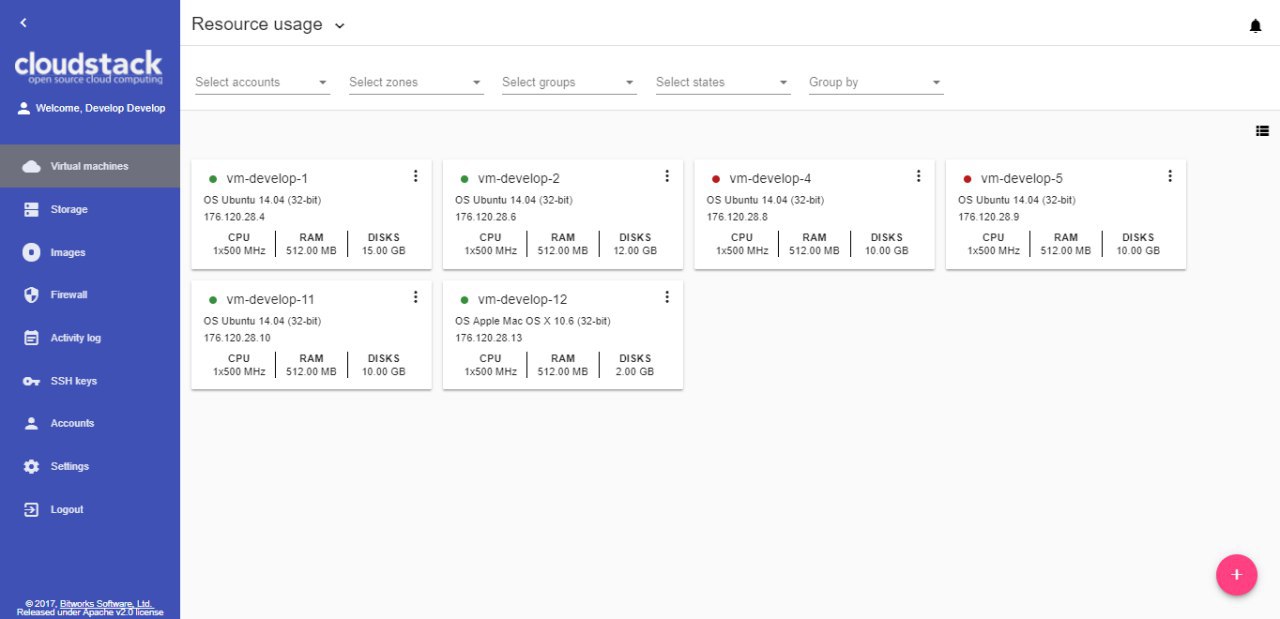The width and height of the screenshot is (1280, 619).
Task: Open the Select zones dropdown
Action: click(416, 82)
